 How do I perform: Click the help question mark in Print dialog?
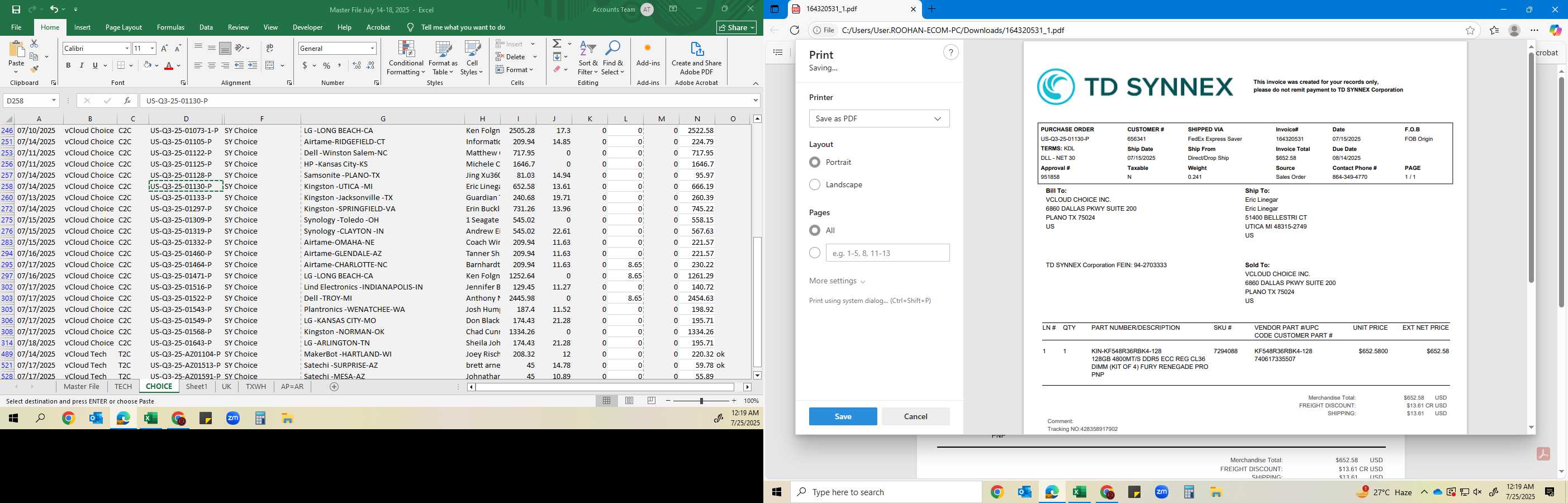(951, 53)
